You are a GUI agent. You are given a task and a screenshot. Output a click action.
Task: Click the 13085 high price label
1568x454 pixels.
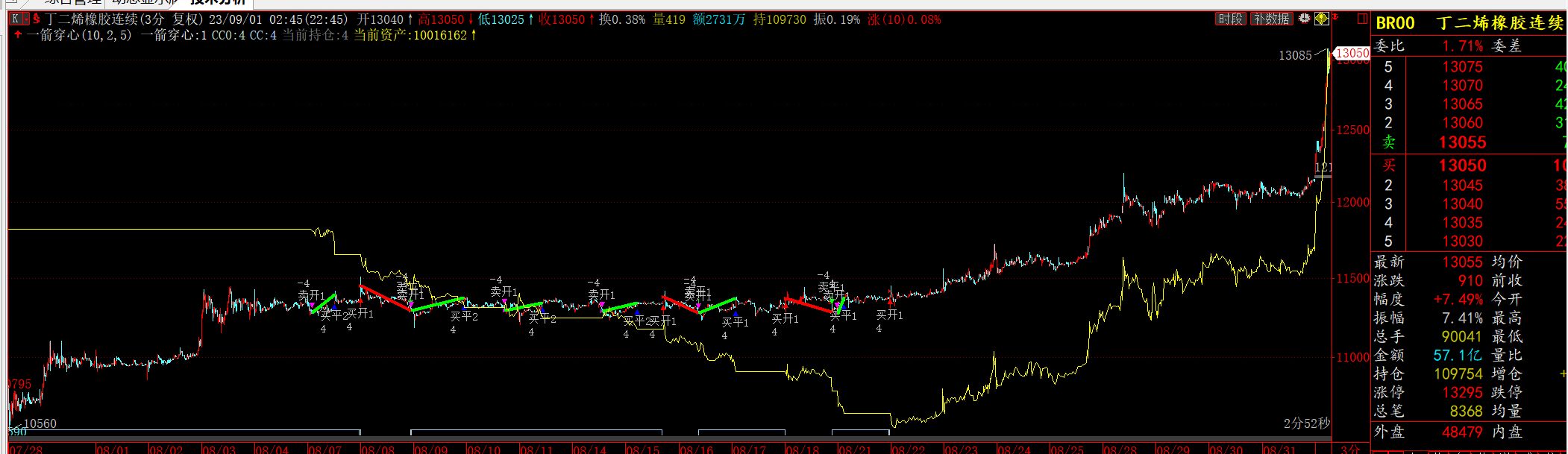tap(1295, 55)
